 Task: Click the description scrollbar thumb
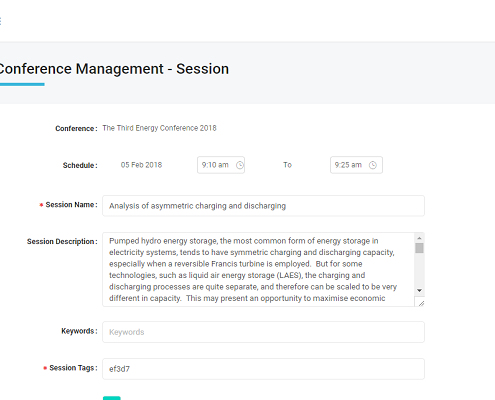coord(419,248)
